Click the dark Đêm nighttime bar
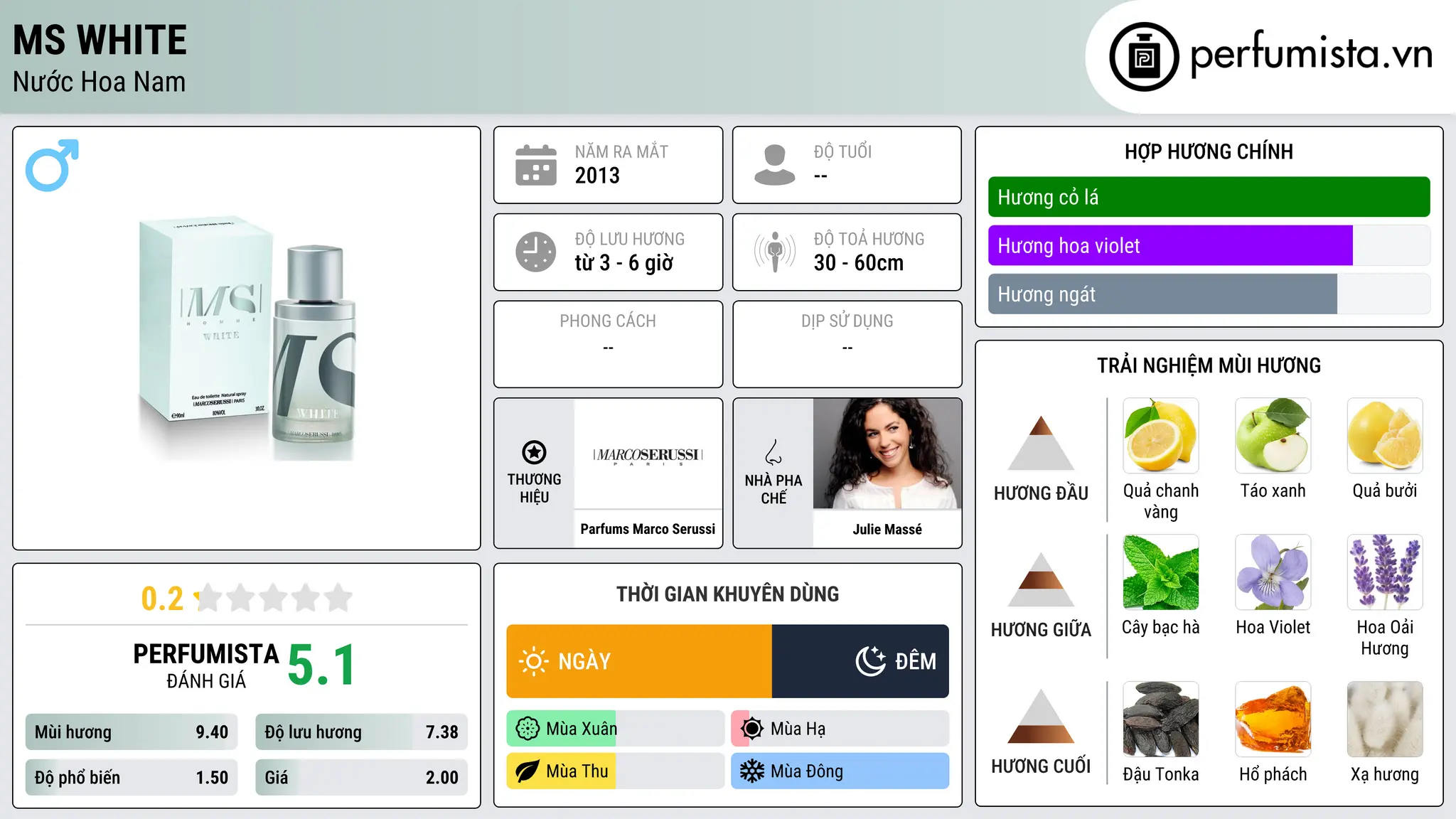 point(860,661)
